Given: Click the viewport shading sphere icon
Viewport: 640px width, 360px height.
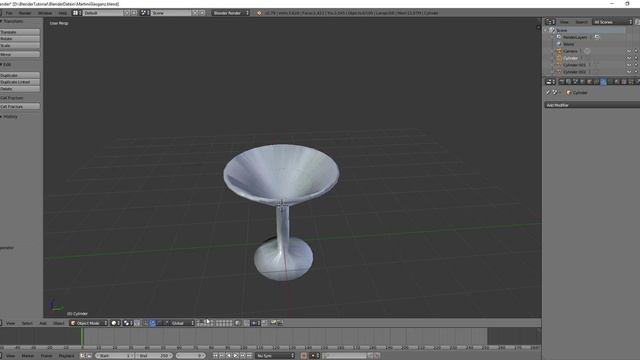Looking at the screenshot, I should coord(116,323).
